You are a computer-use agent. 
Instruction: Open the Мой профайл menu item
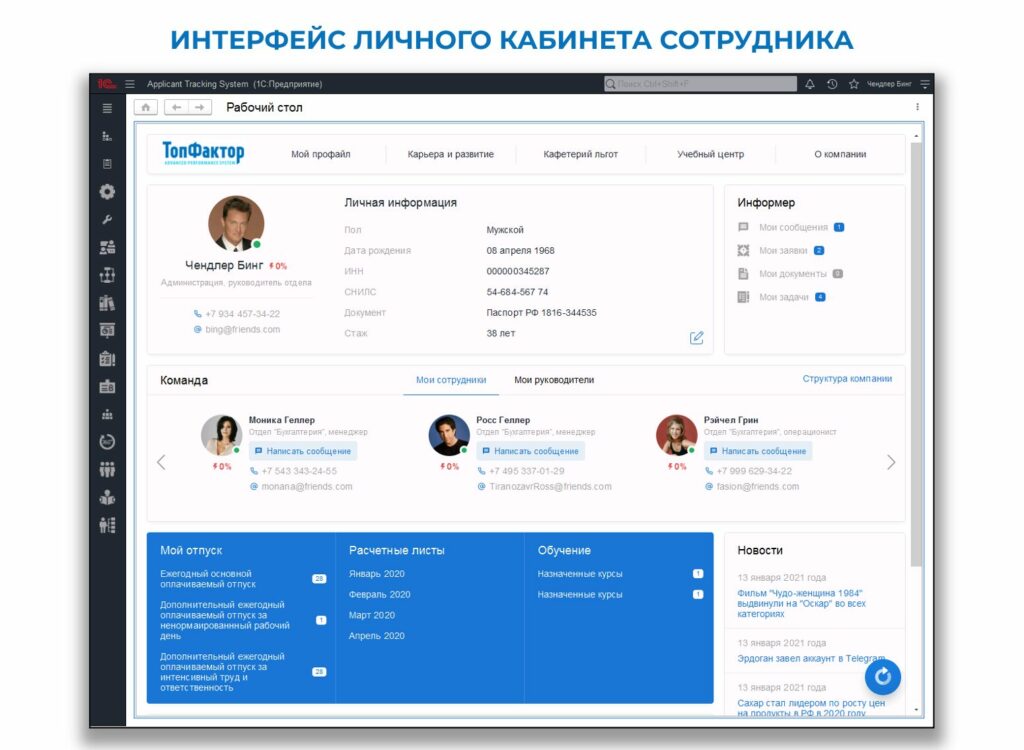click(321, 154)
